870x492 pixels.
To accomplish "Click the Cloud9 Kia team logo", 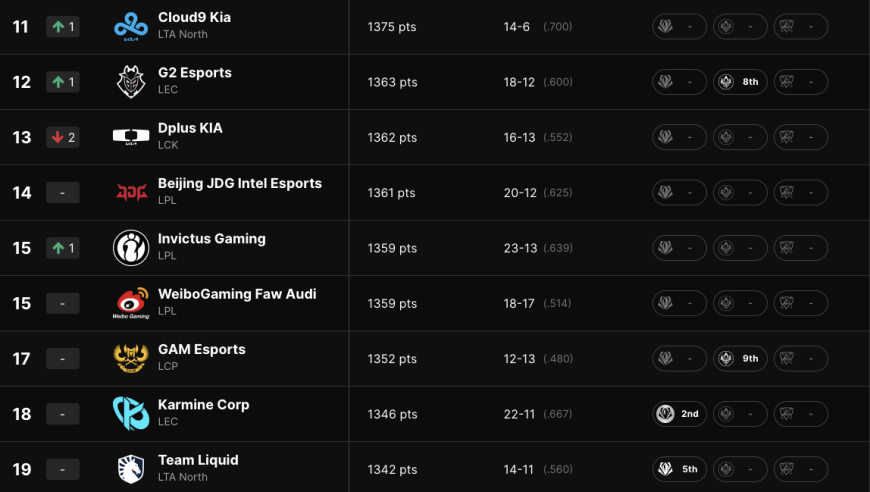I will (131, 27).
